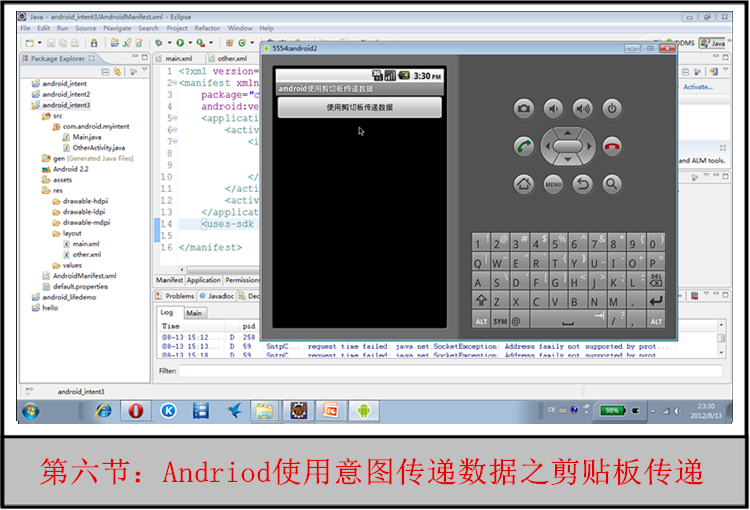Open Package Explorer view menu arrow
750x510 pixels.
(144, 70)
